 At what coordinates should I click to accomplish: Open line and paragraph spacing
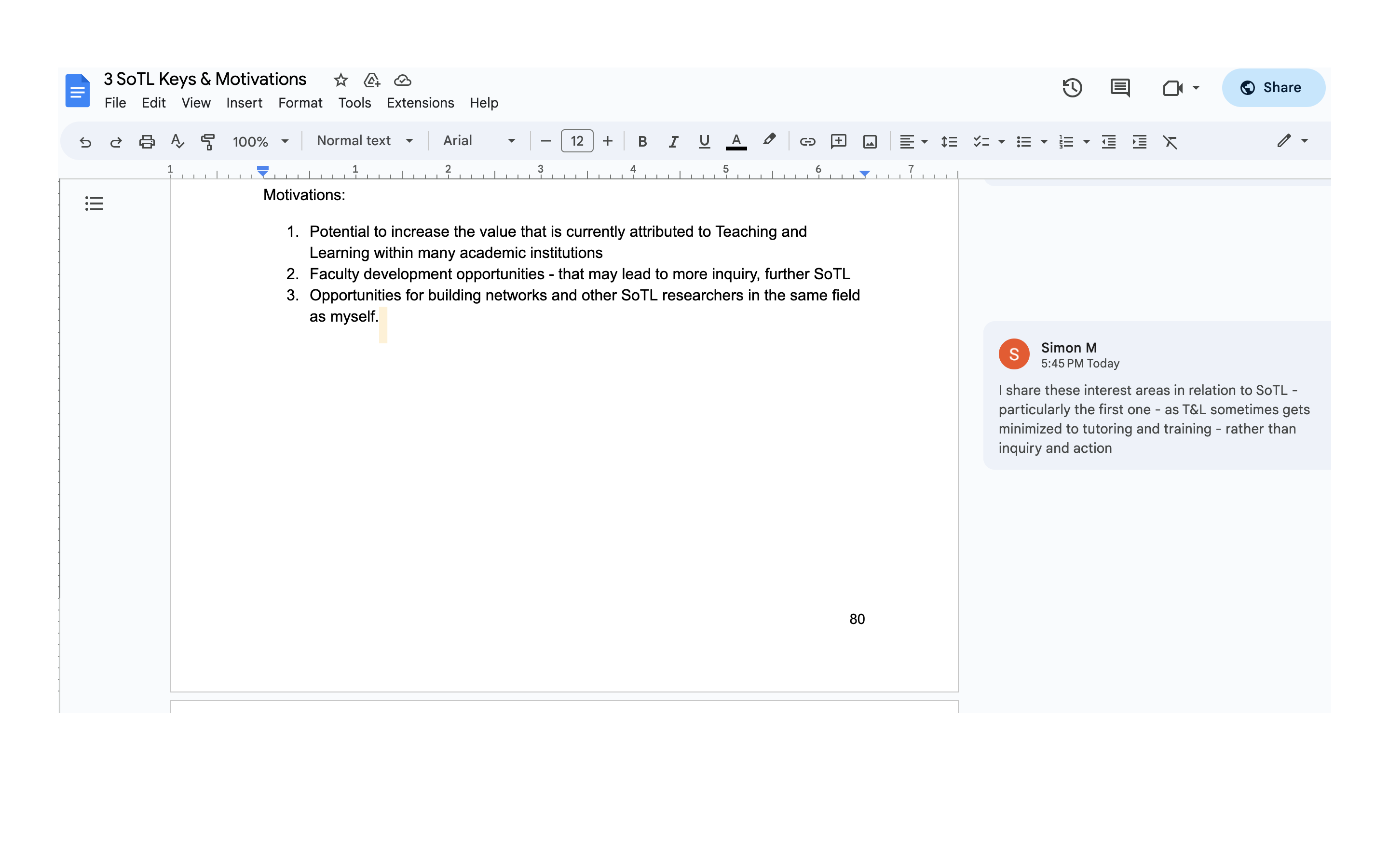pyautogui.click(x=949, y=142)
